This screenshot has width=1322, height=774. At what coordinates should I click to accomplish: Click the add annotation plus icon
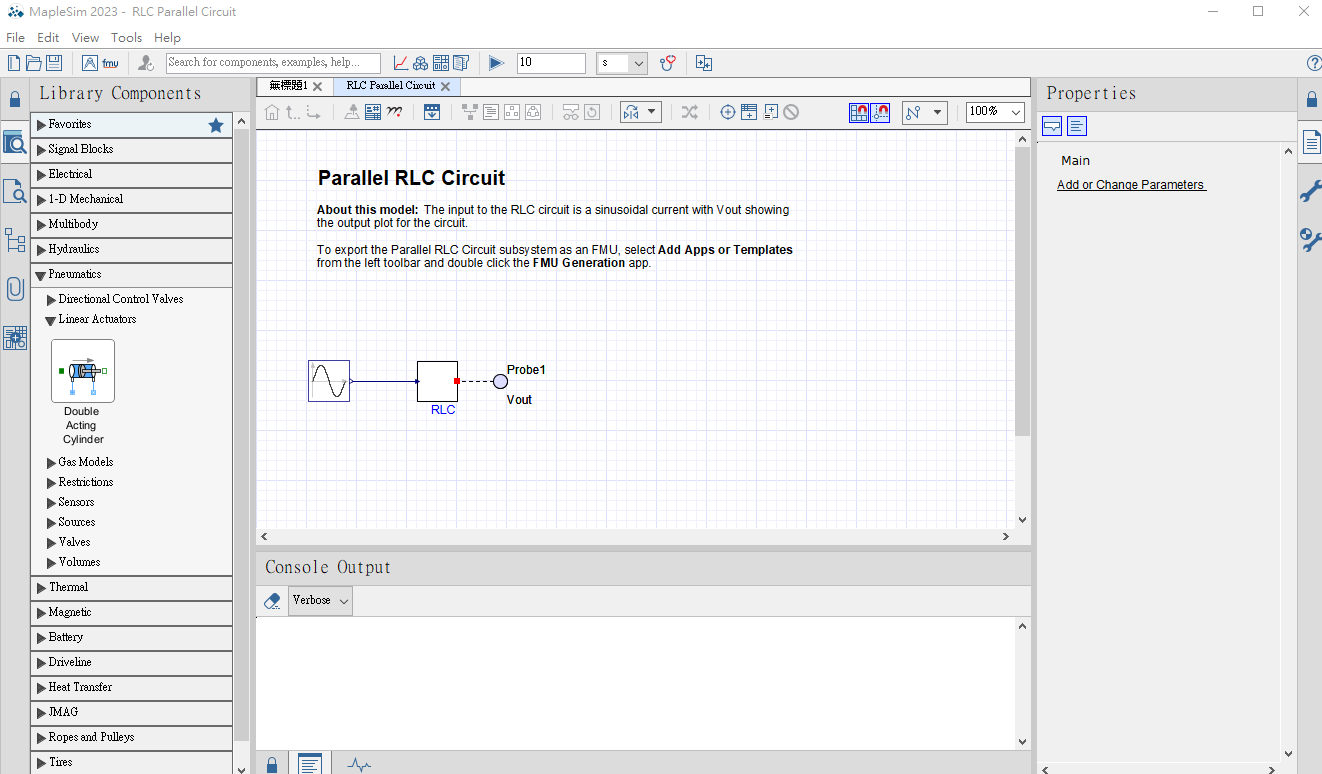771,112
